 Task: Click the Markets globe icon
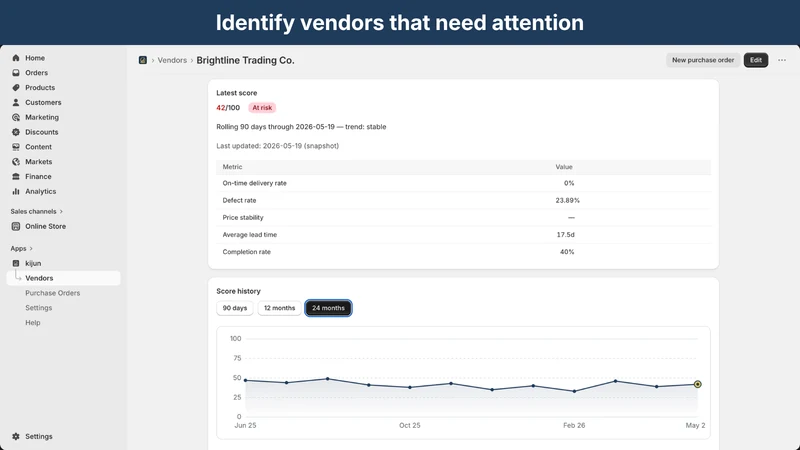pyautogui.click(x=16, y=162)
